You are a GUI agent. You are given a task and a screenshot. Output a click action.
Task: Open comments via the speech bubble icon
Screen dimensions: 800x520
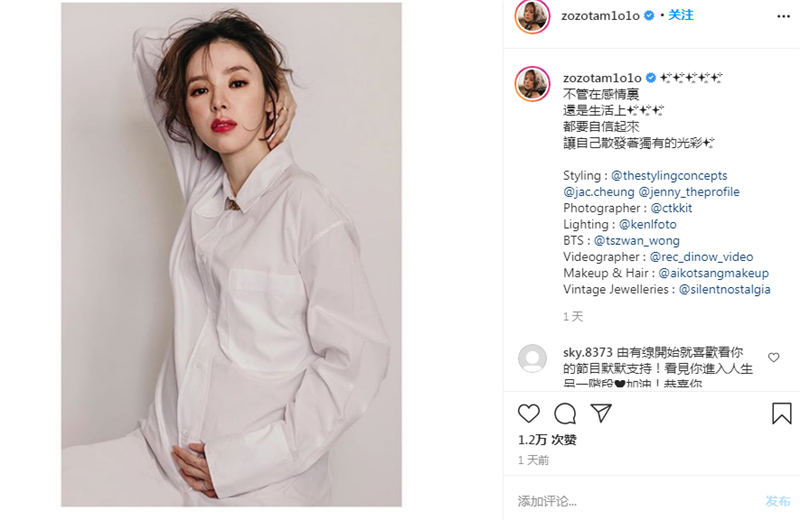[565, 413]
